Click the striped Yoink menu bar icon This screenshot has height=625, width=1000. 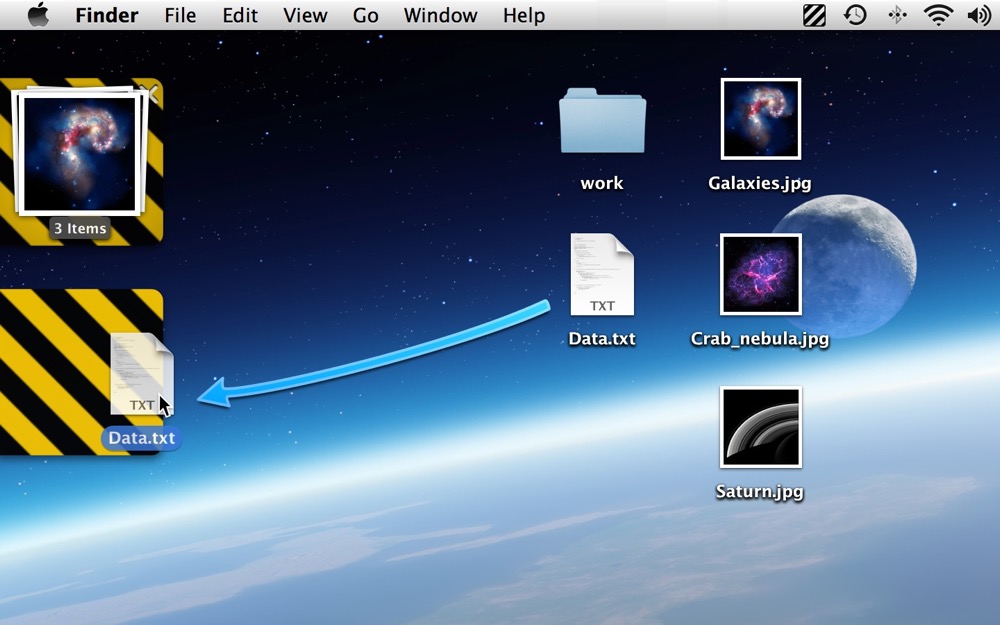(814, 15)
